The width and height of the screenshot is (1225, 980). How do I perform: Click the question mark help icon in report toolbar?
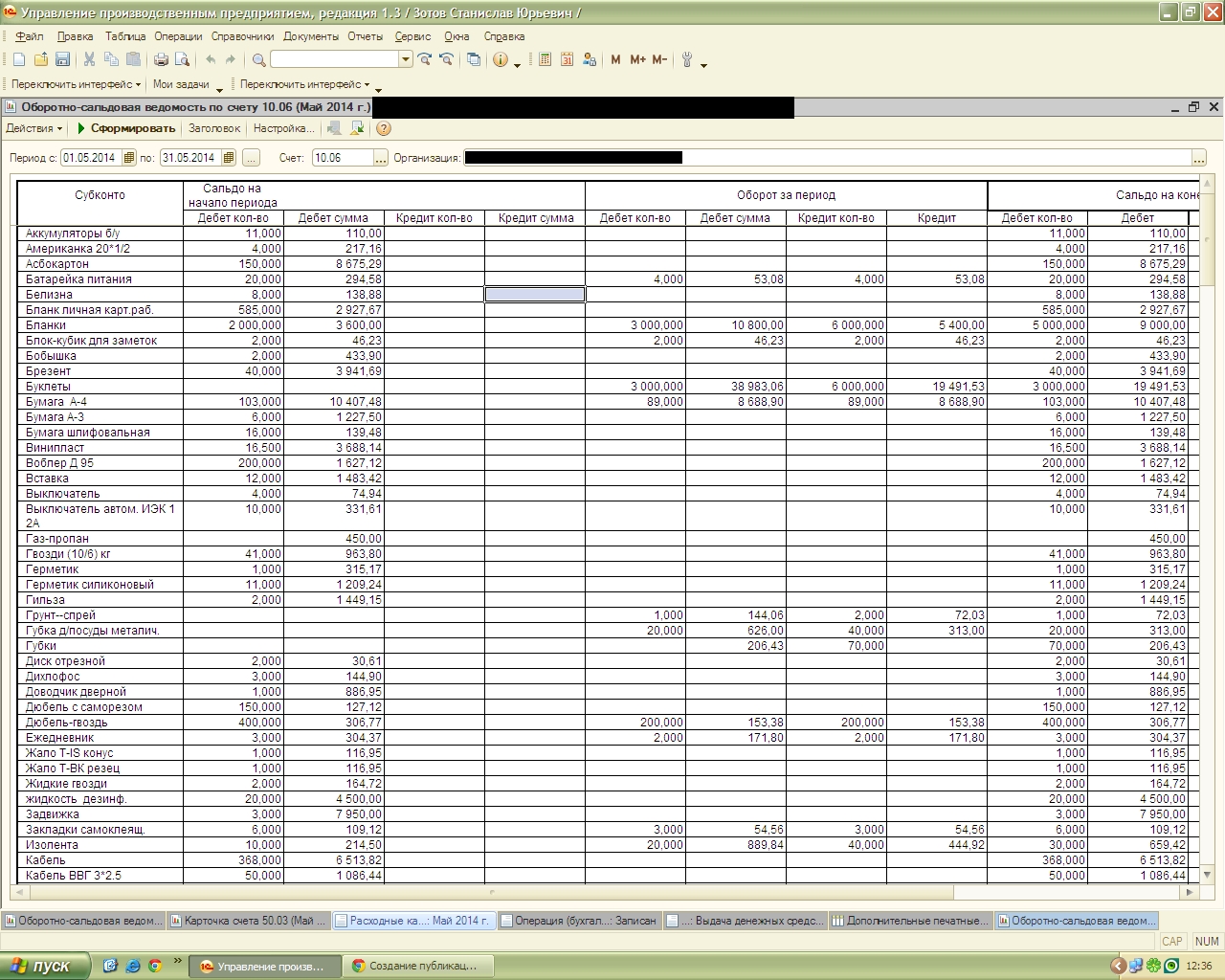[383, 128]
